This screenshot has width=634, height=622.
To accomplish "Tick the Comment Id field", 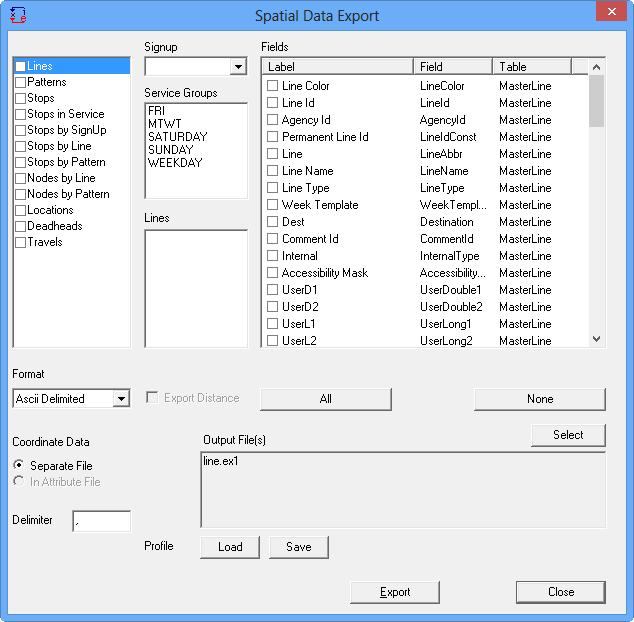I will [273, 239].
